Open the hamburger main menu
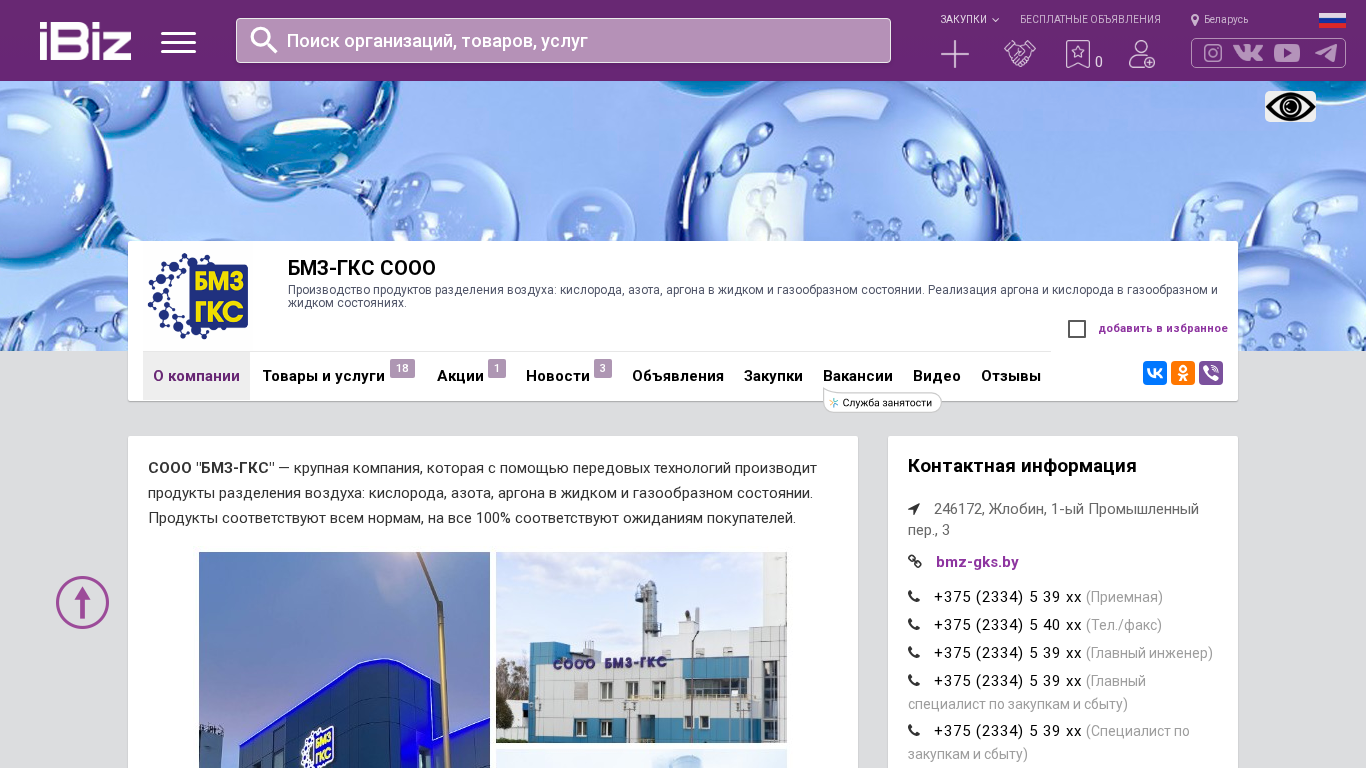Viewport: 1366px width, 768px height. [x=178, y=42]
